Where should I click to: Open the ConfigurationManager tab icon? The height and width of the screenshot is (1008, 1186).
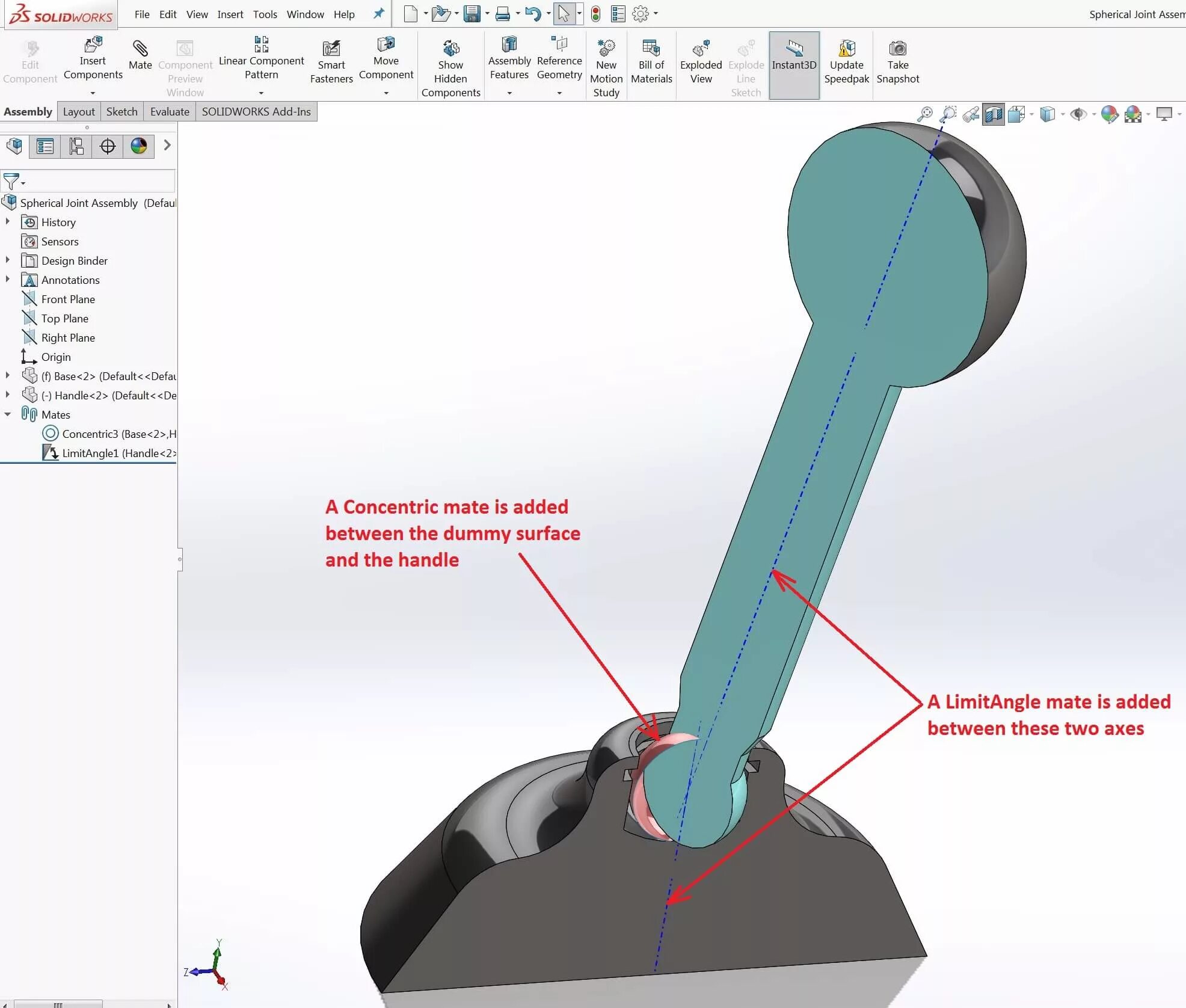pos(76,146)
